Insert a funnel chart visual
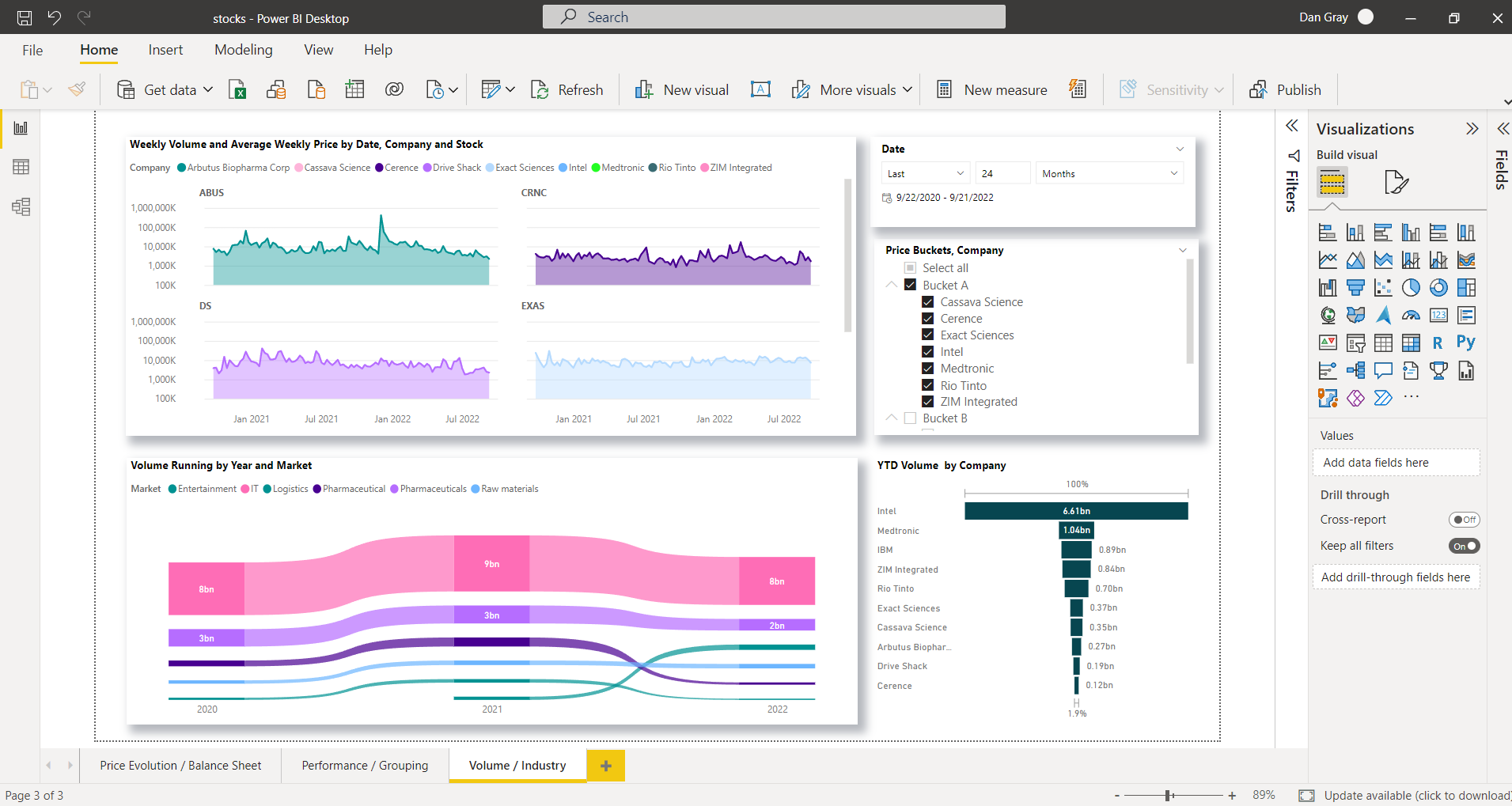Image resolution: width=1512 pixels, height=806 pixels. [x=1355, y=288]
